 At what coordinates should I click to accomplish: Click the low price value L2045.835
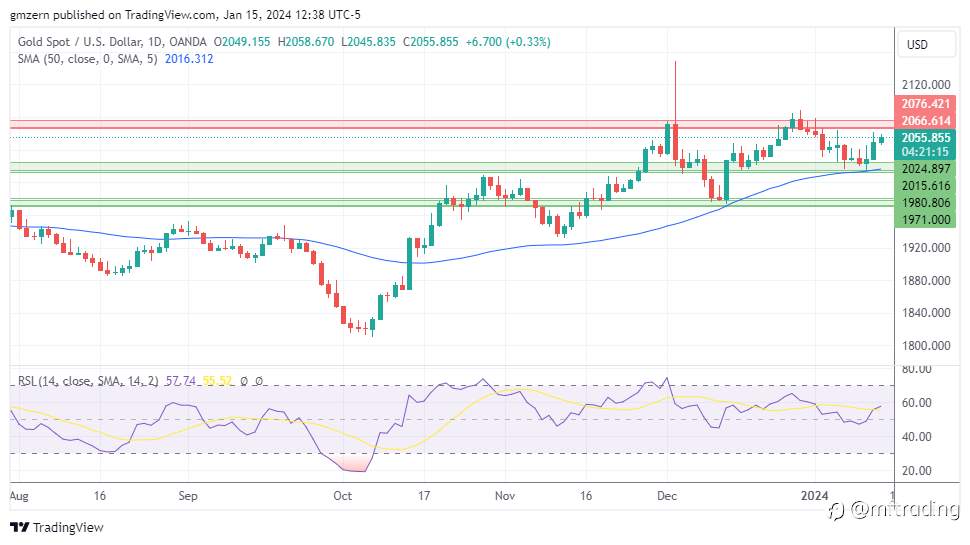point(368,41)
